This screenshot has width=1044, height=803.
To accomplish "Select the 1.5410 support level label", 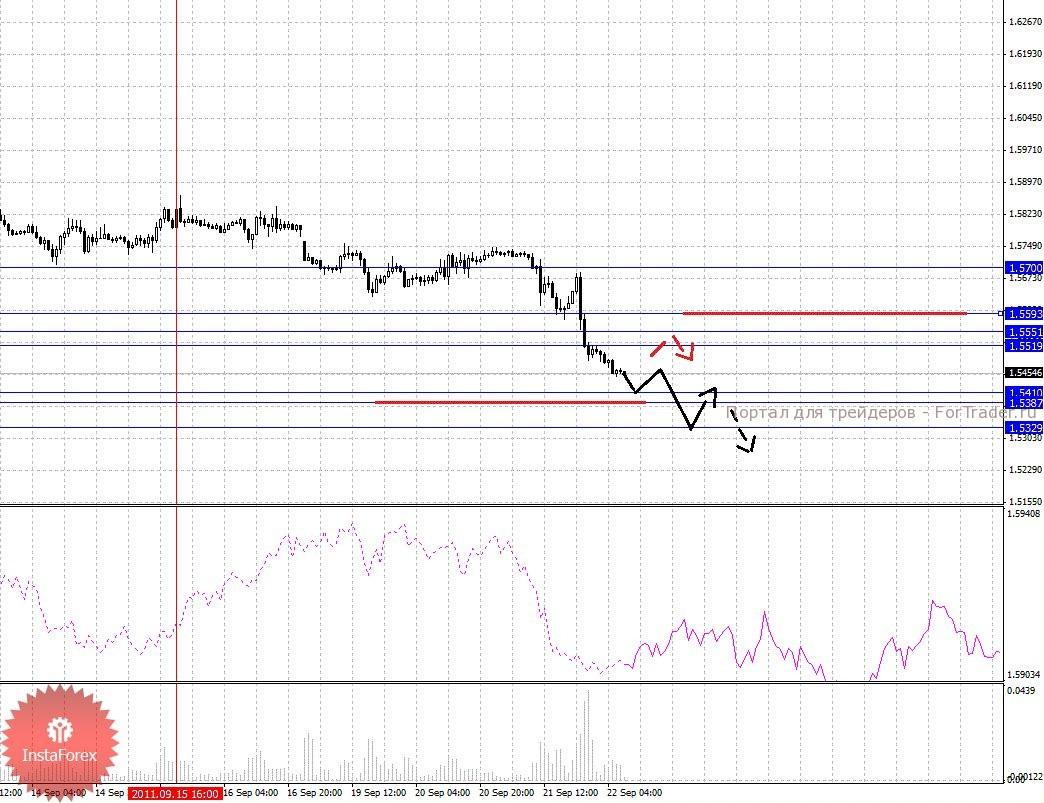I will (x=1024, y=393).
